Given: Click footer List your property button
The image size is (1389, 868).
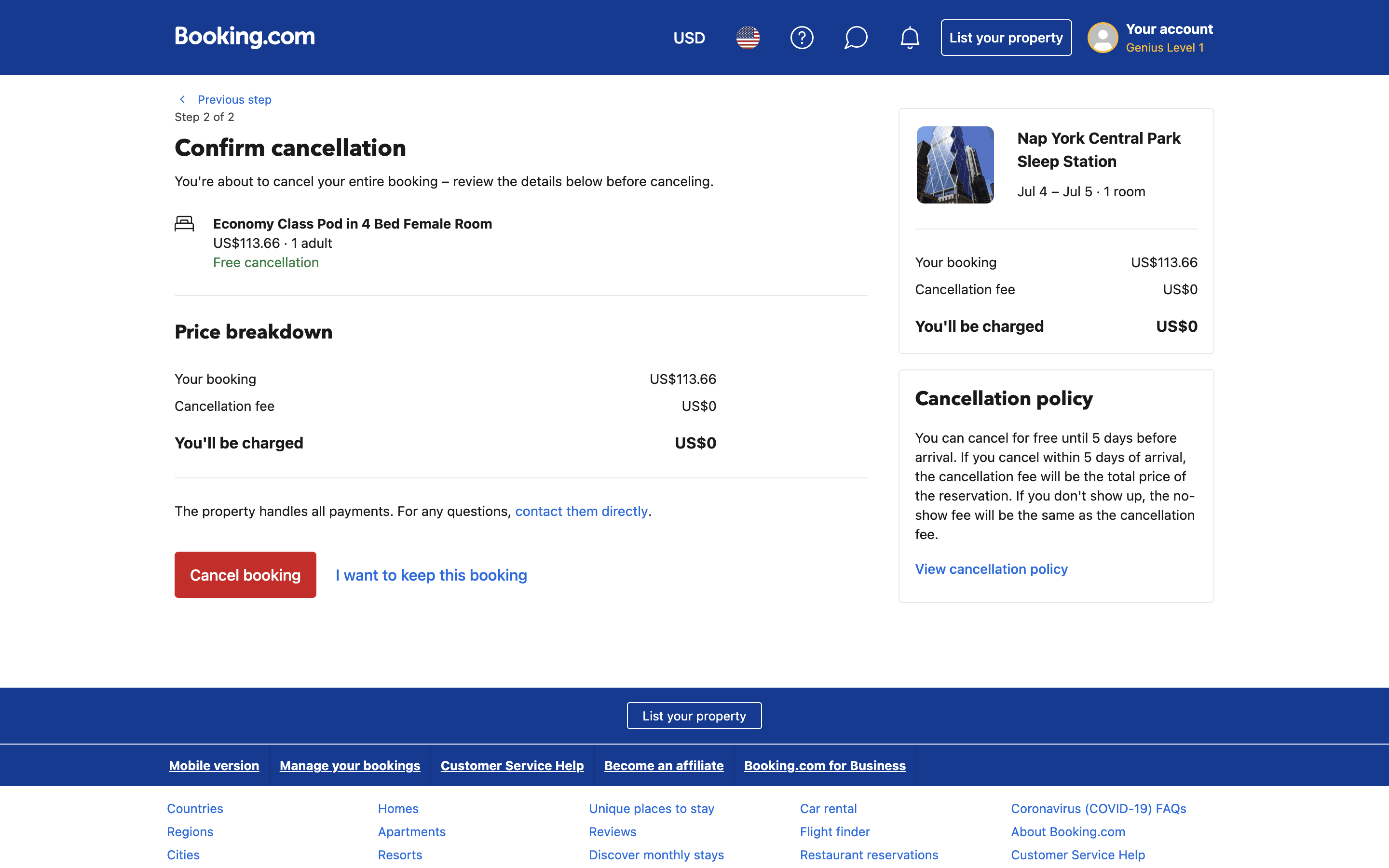Looking at the screenshot, I should pos(694,715).
